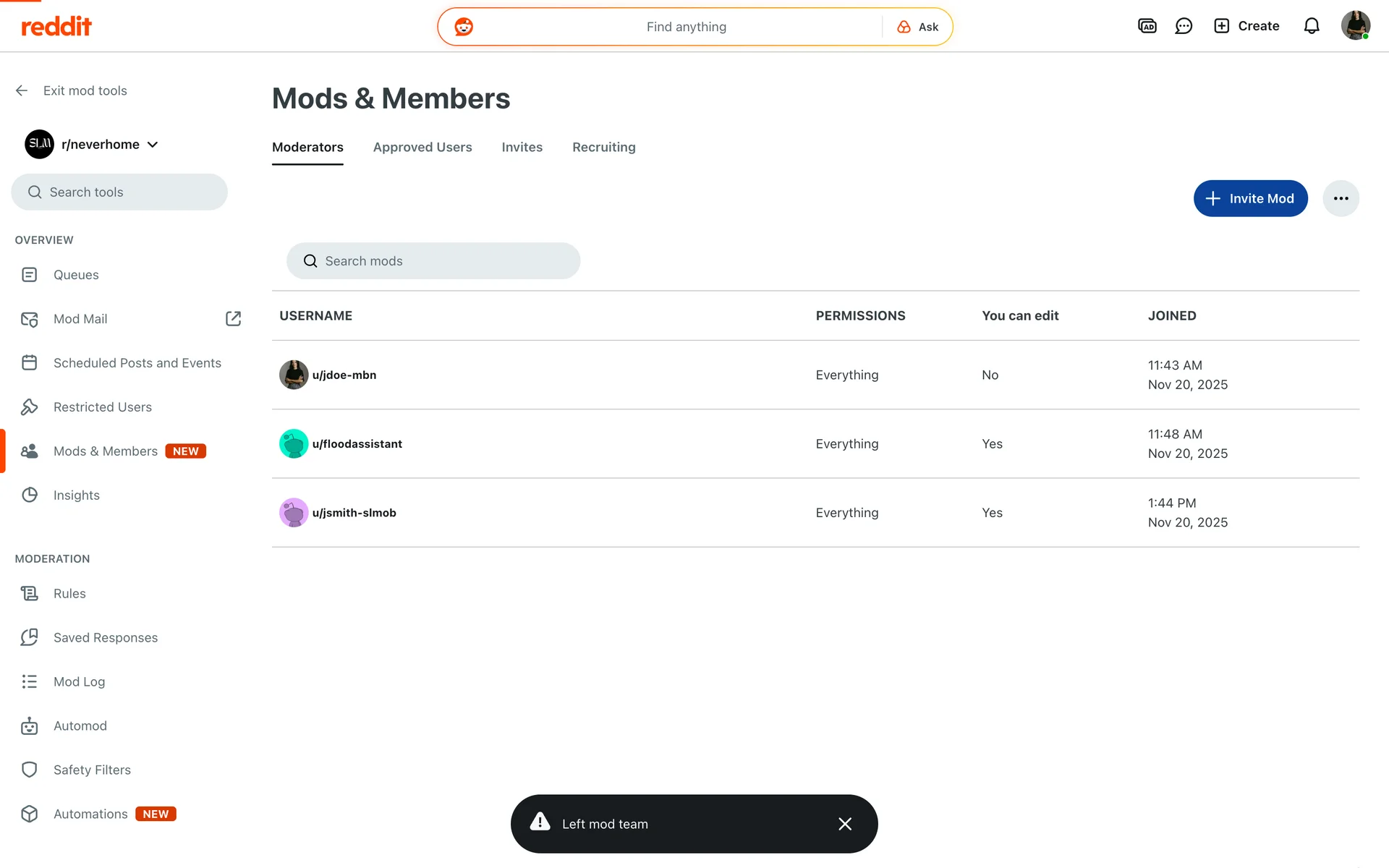Switch to the Approved Users tab

click(422, 147)
